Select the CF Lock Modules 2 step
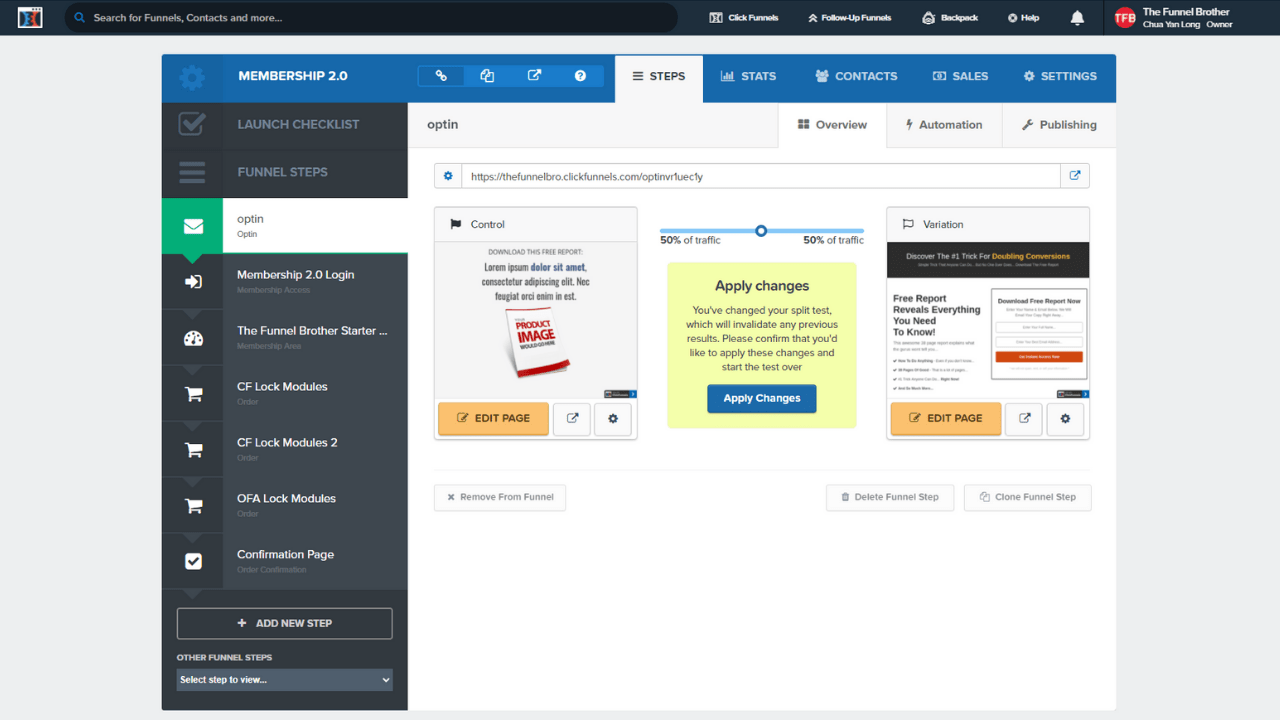Image resolution: width=1280 pixels, height=720 pixels. (285, 450)
